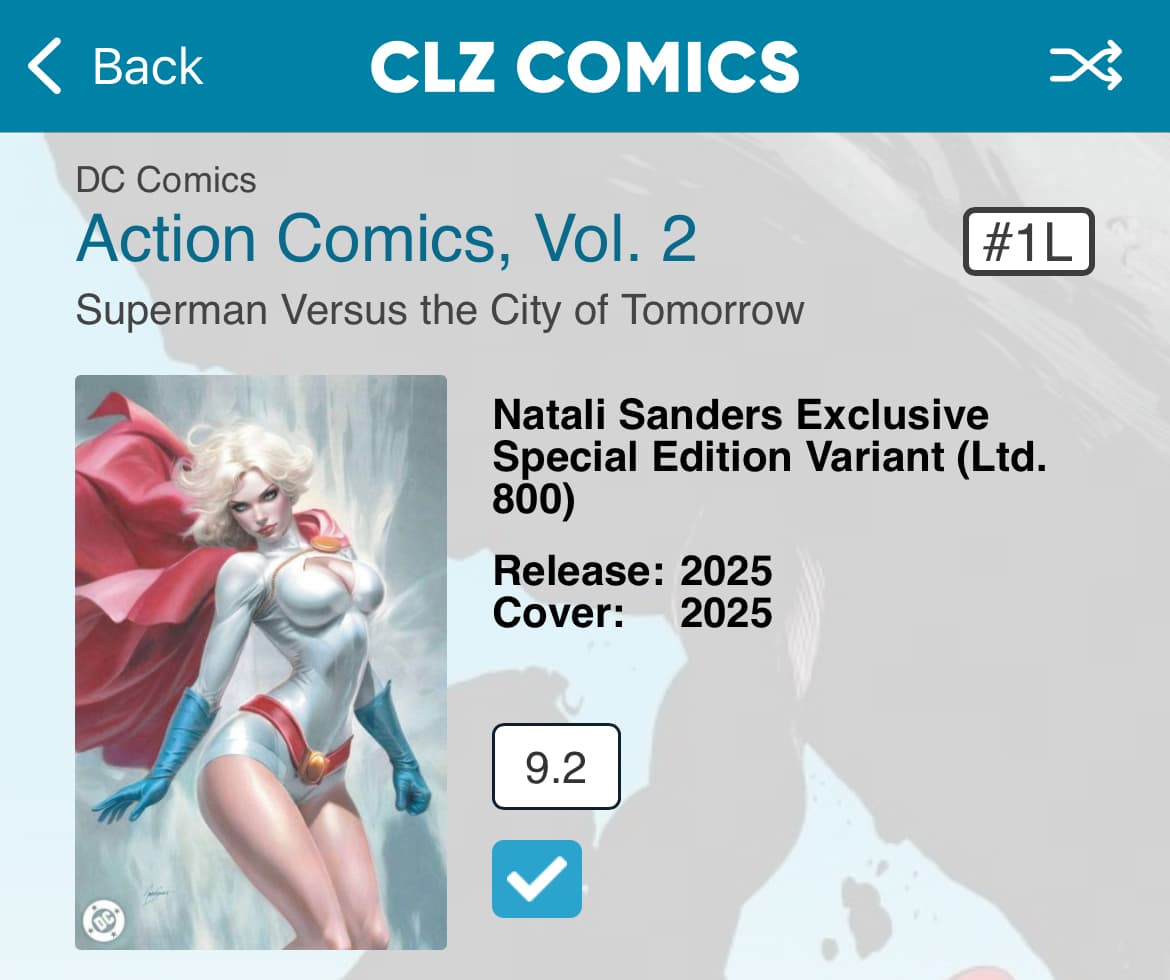Select the #1L issue number badge
This screenshot has height=980, width=1170.
[1028, 241]
